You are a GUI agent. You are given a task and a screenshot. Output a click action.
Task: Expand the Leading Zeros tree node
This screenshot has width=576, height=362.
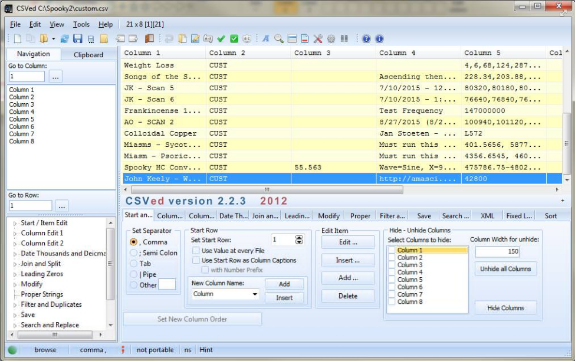point(15,274)
